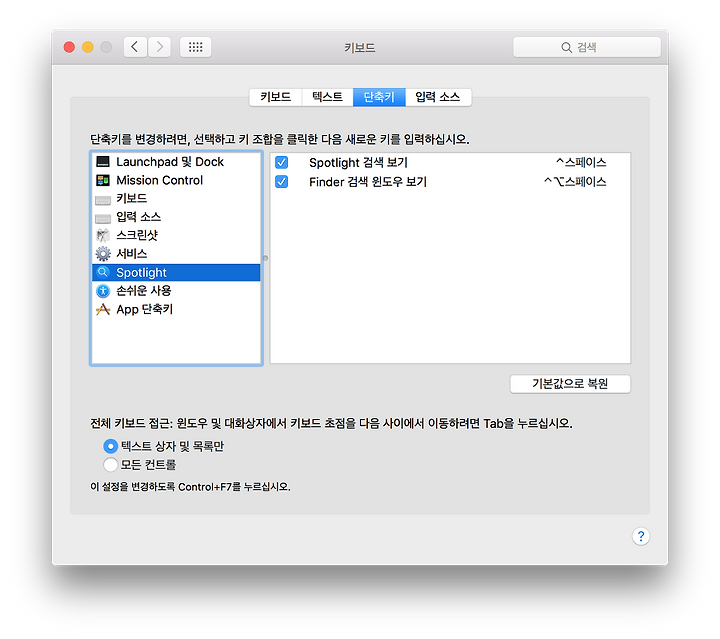720x639 pixels.
Task: Click the 키보드 category keyboard icon
Action: point(103,200)
